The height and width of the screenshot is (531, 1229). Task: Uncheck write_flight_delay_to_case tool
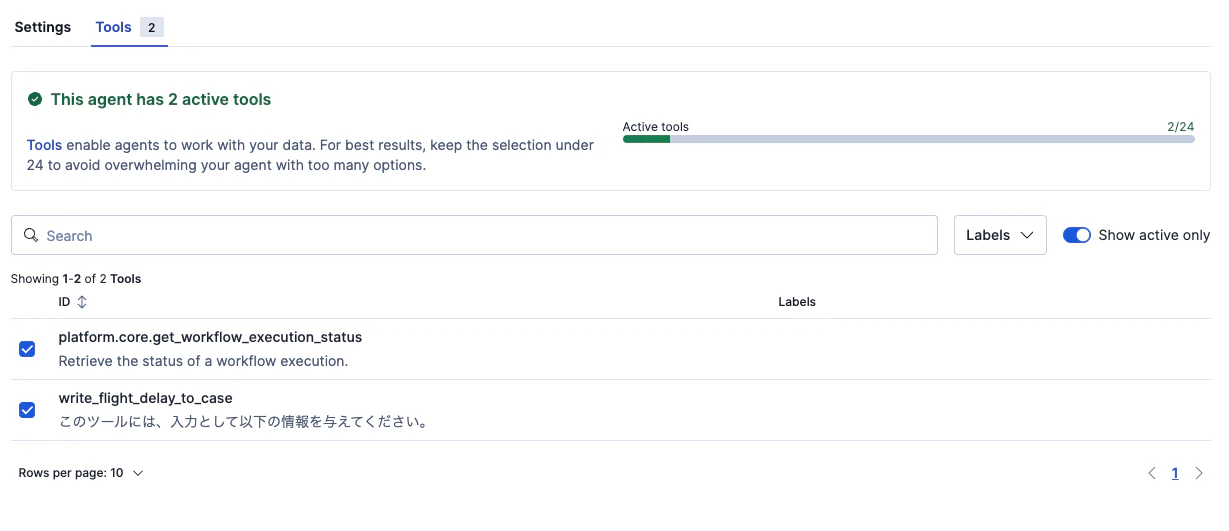click(27, 410)
